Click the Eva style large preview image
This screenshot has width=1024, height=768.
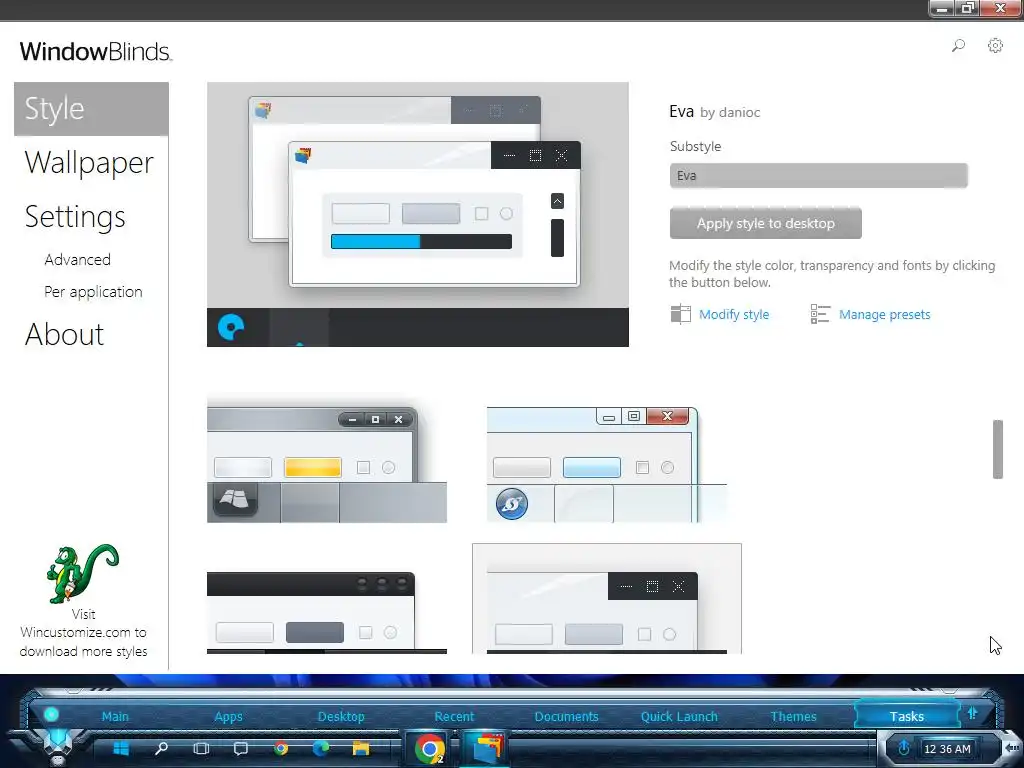pos(418,214)
